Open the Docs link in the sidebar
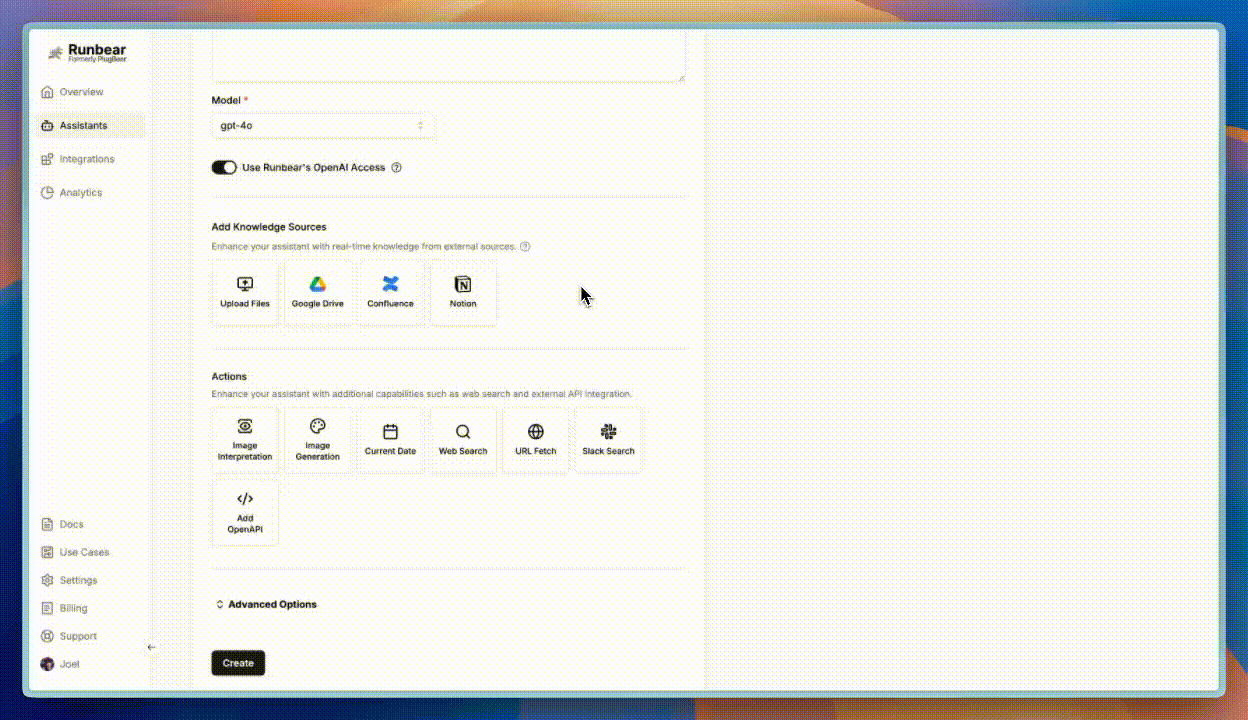 [x=71, y=524]
